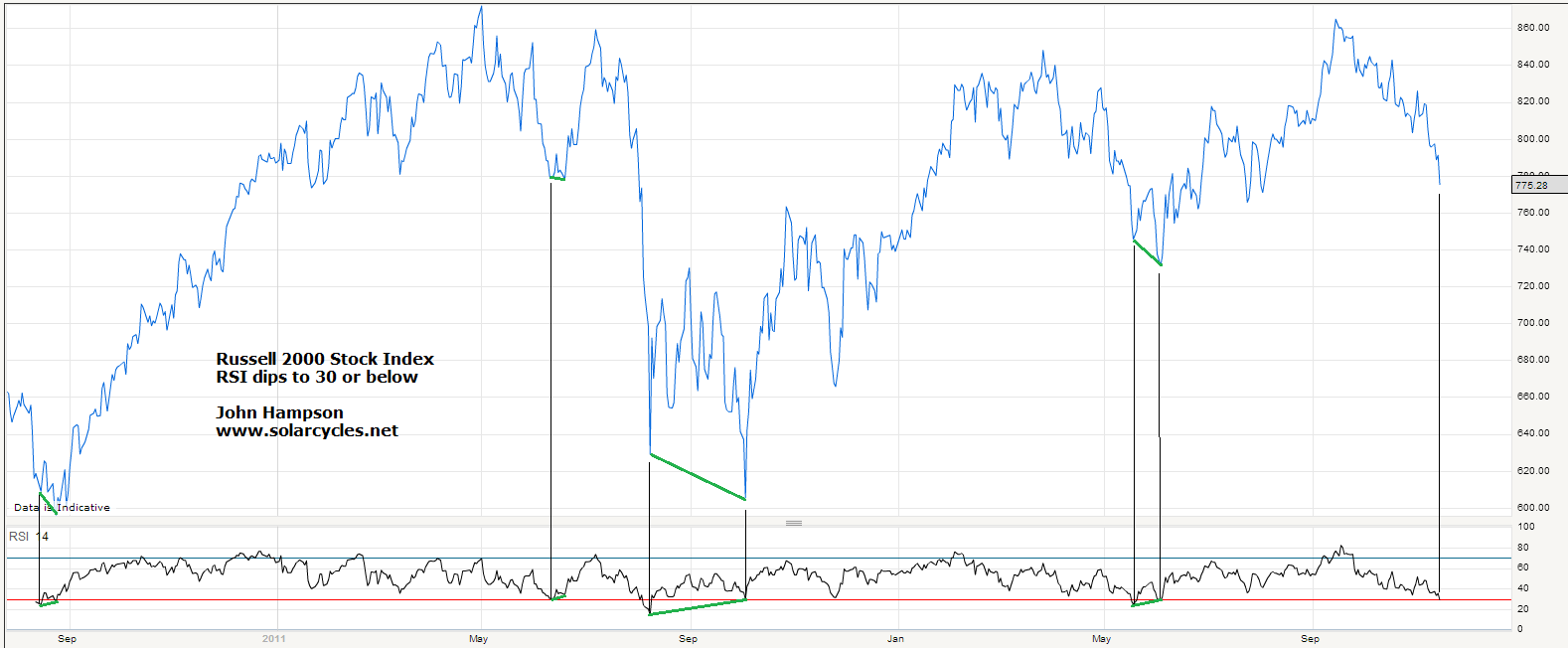Screen dimensions: 1568x648
Task: Click the RSI indicator label
Action: pos(19,537)
